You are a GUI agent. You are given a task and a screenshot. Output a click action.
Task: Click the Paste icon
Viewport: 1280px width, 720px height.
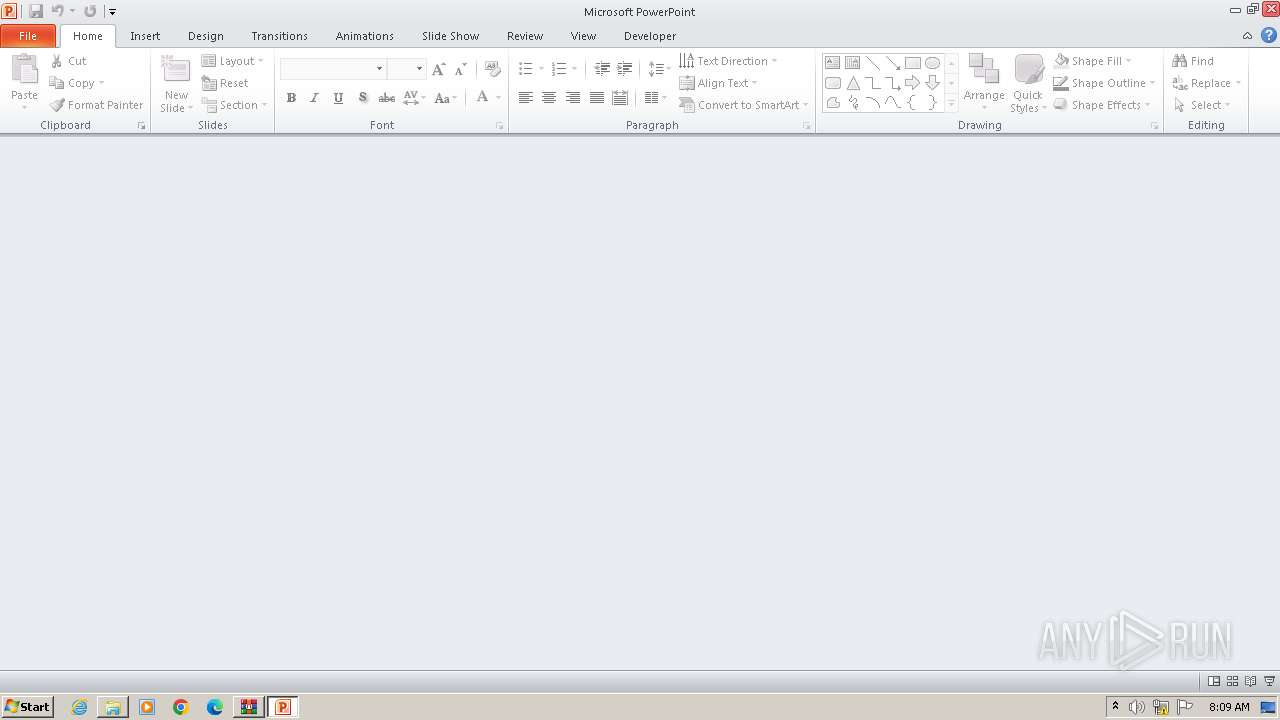24,71
